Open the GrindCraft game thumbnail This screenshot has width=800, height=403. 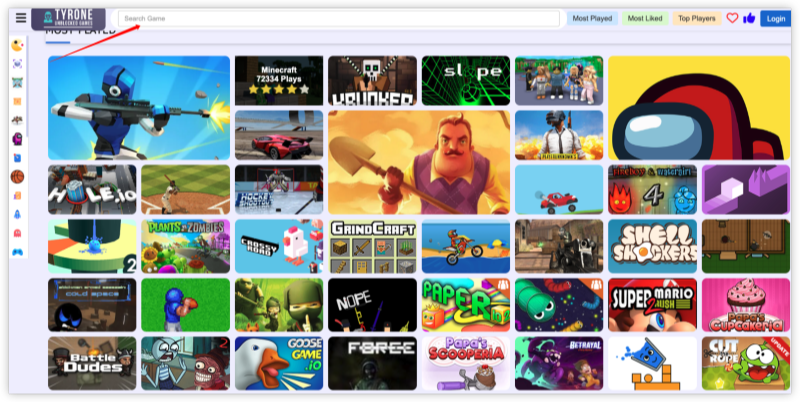pos(372,246)
